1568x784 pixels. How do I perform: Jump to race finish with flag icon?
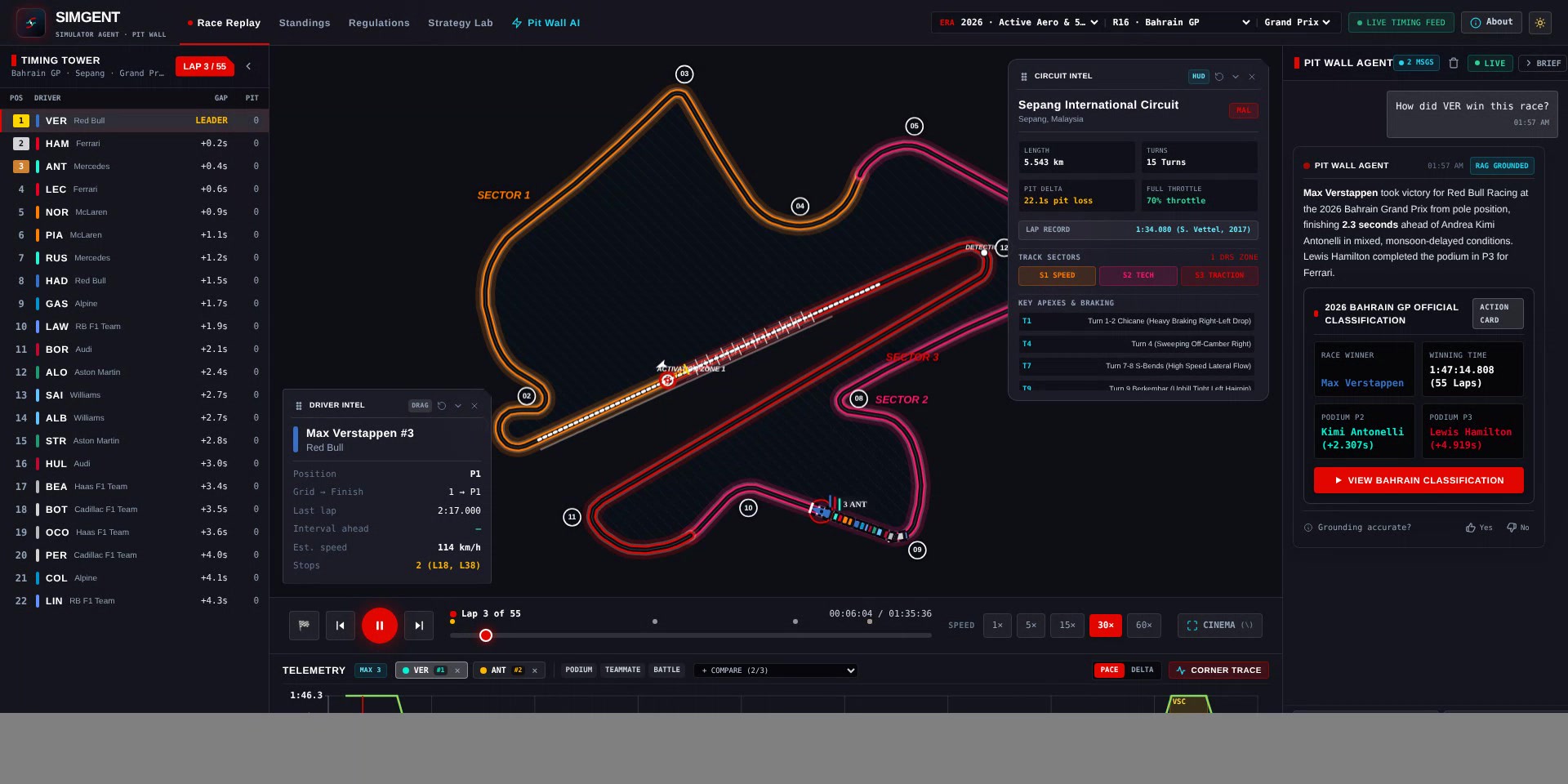click(x=304, y=626)
